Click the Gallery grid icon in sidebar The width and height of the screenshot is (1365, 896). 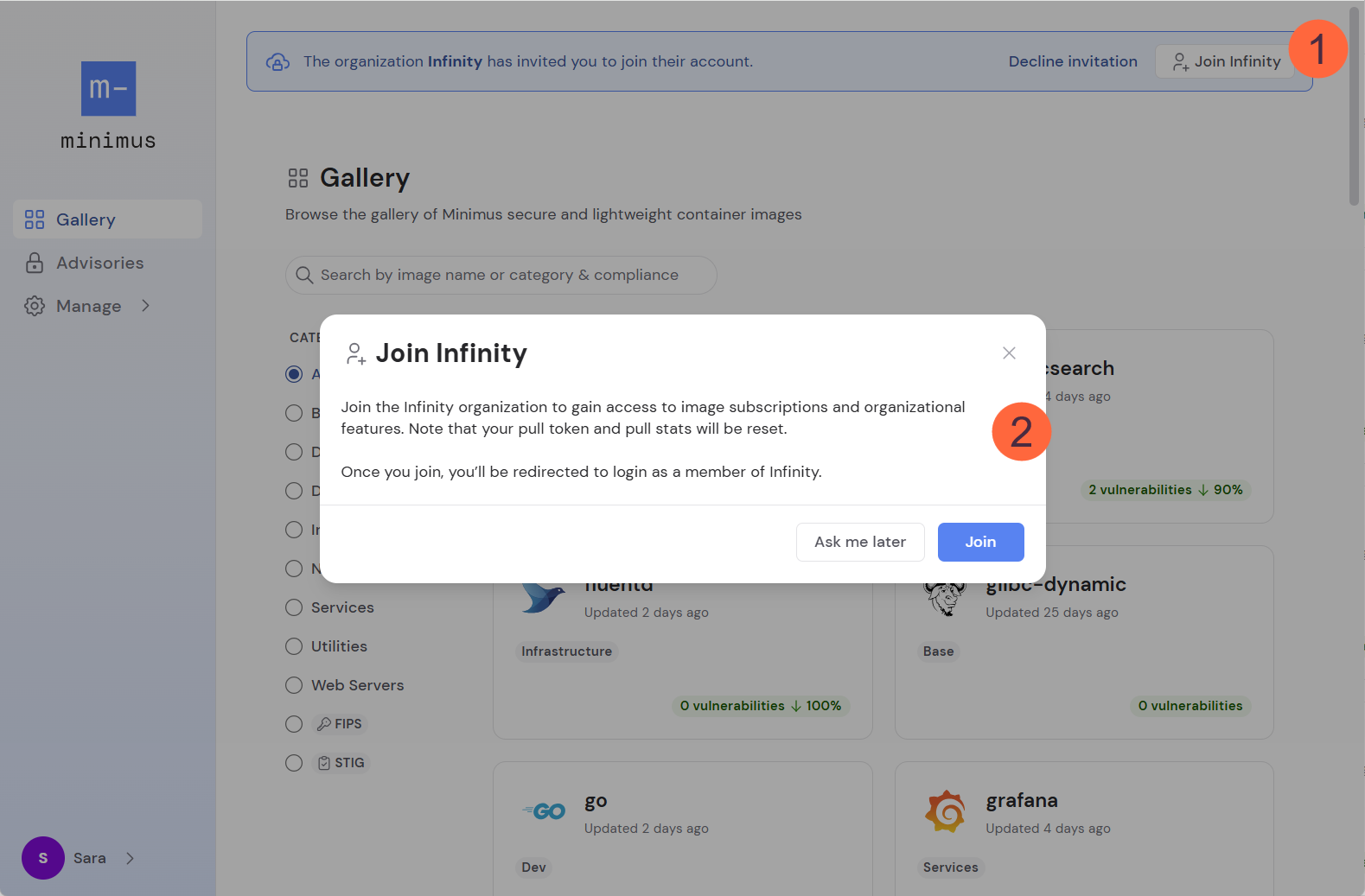[35, 219]
